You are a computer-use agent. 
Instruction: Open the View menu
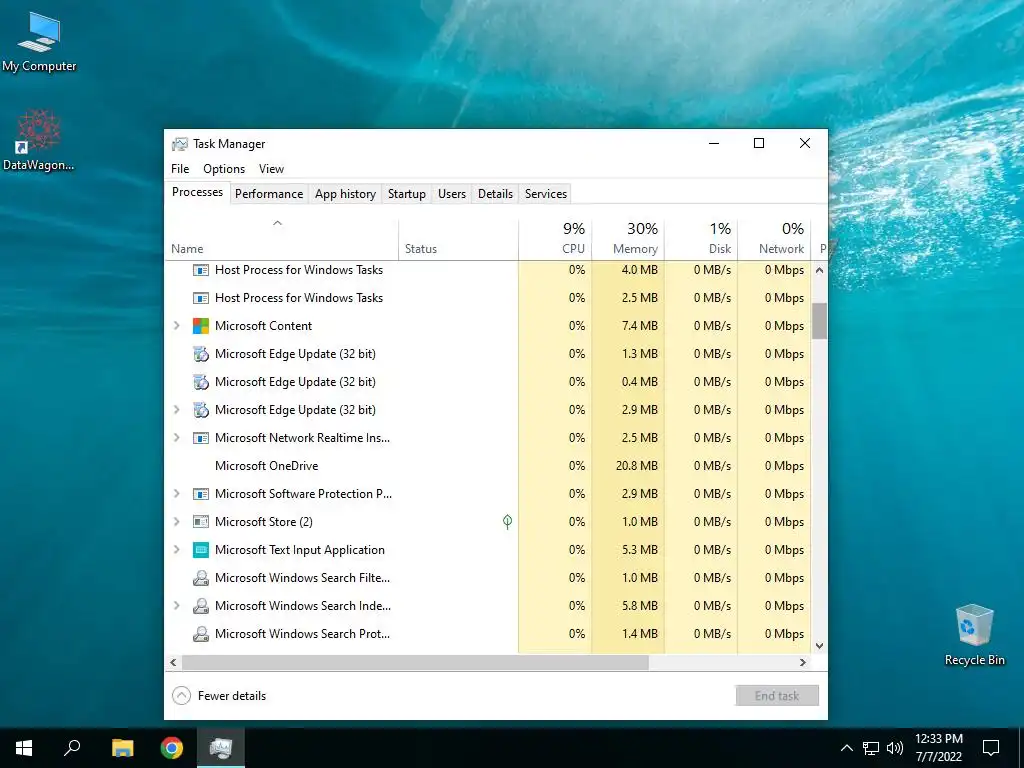[271, 169]
